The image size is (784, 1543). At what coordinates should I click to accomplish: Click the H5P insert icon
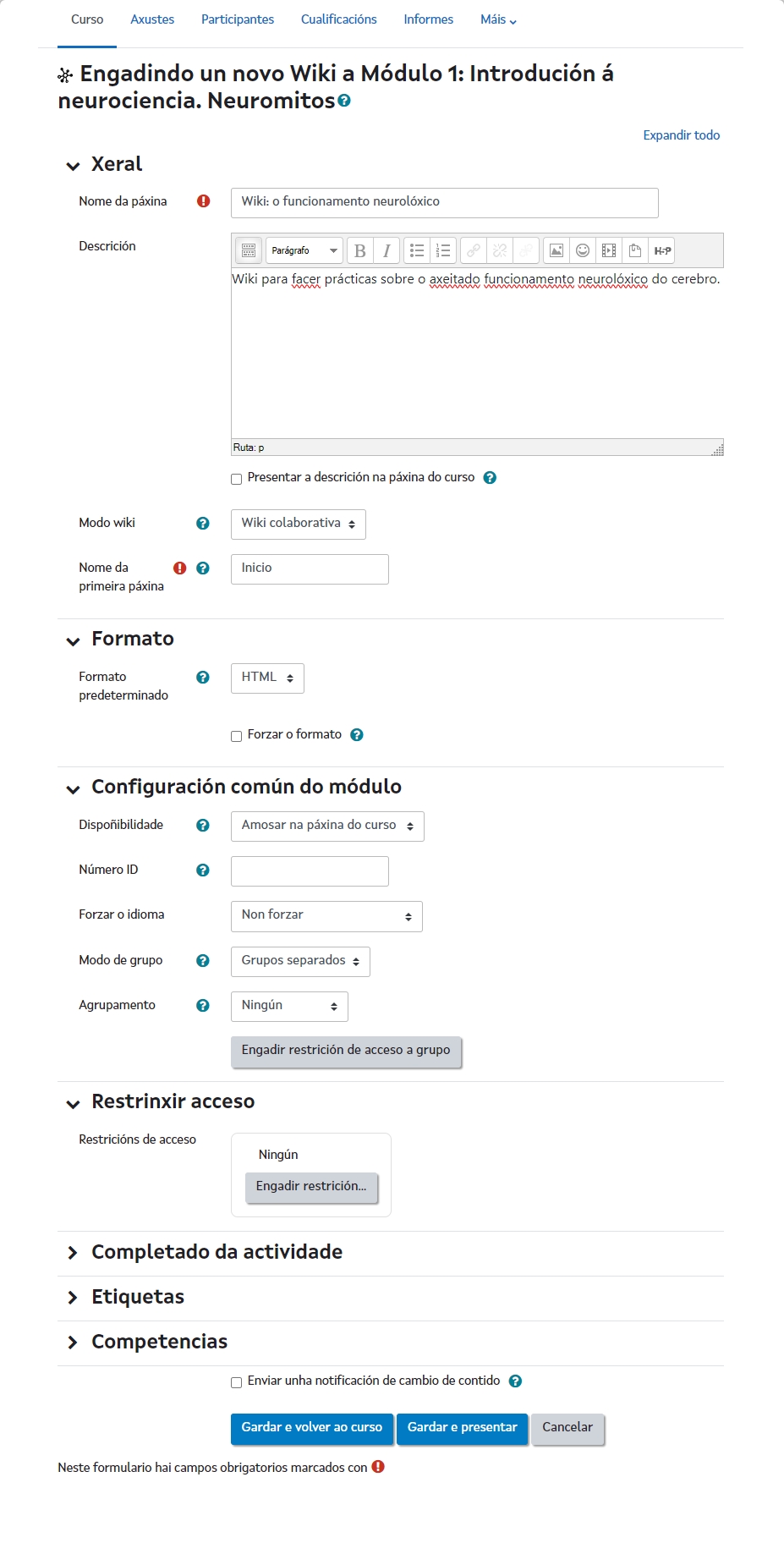[x=662, y=250]
